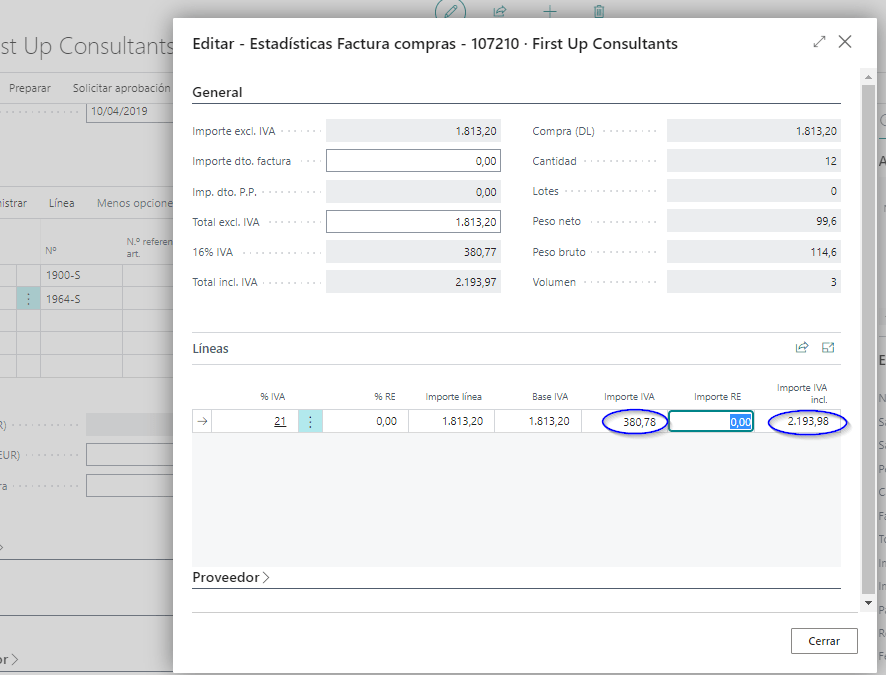Click the Total incl. IVA value 2.193,97
This screenshot has width=886, height=675.
coord(413,282)
